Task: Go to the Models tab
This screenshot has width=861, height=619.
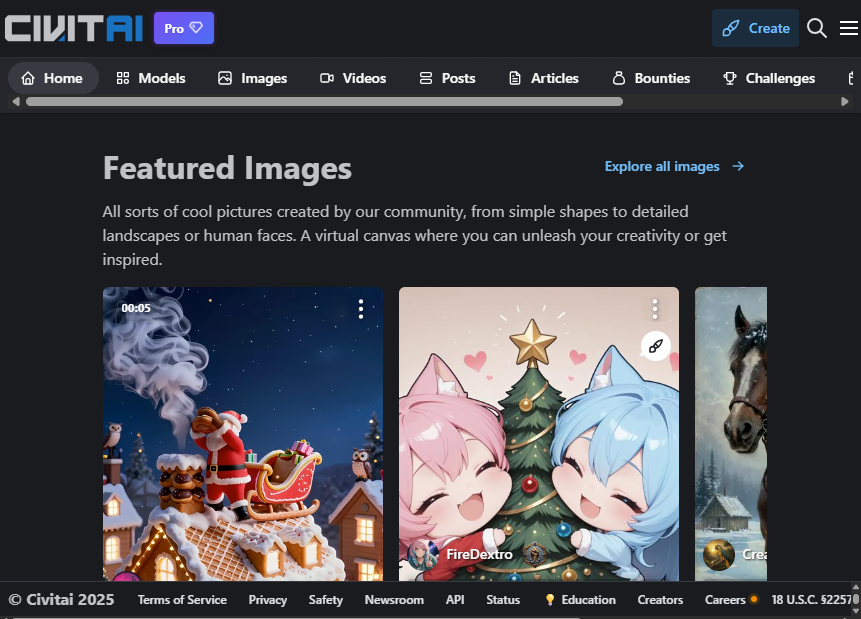Action: click(x=151, y=78)
